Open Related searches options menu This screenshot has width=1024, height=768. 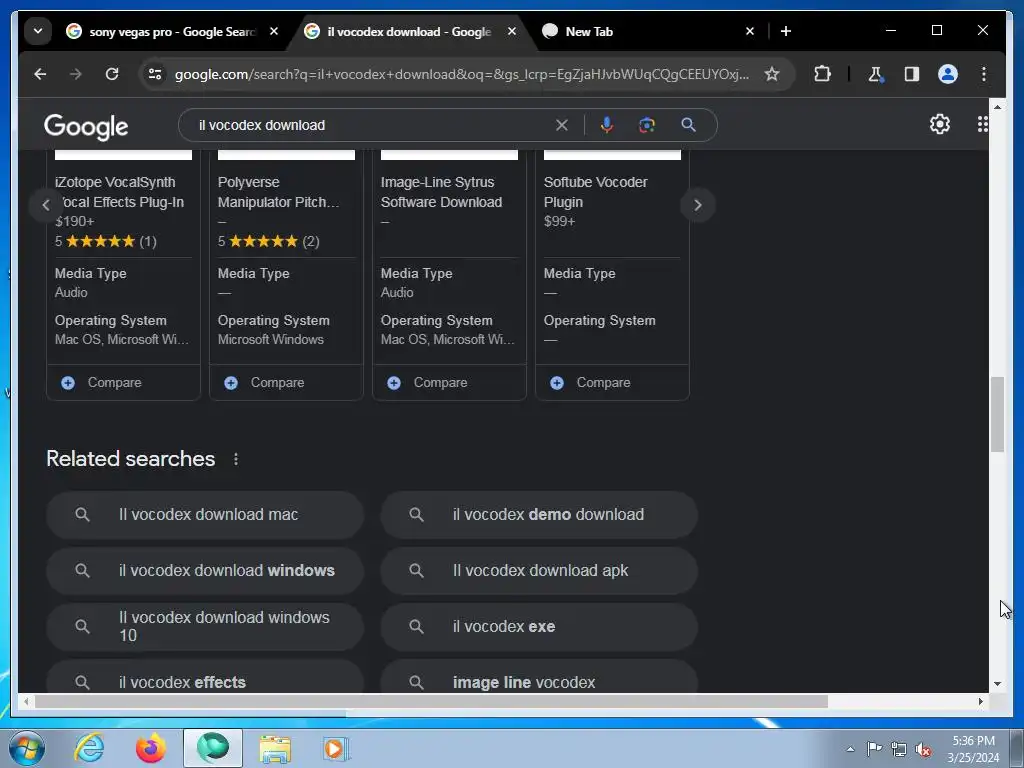(236, 459)
